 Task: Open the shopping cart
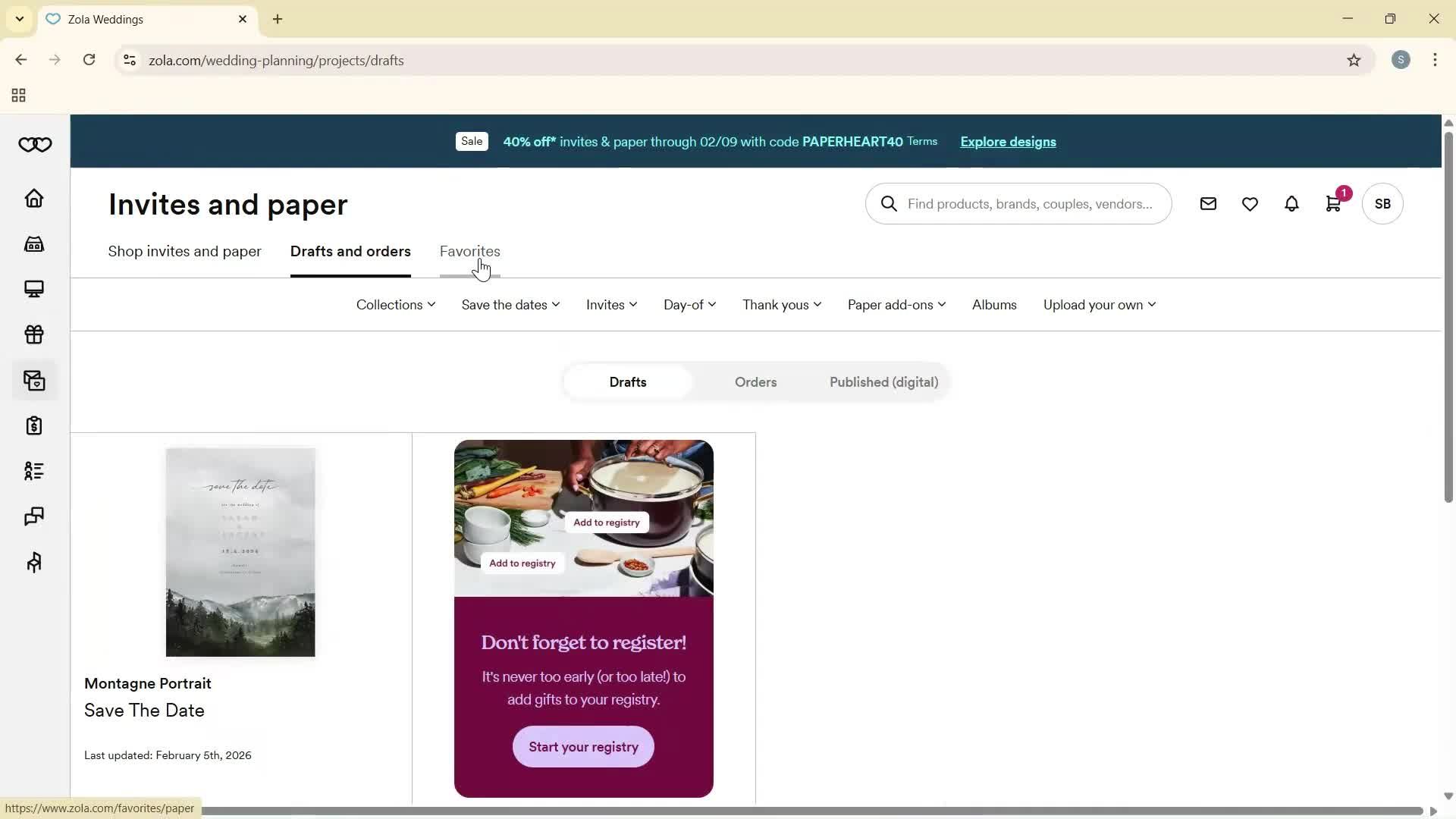click(1333, 203)
